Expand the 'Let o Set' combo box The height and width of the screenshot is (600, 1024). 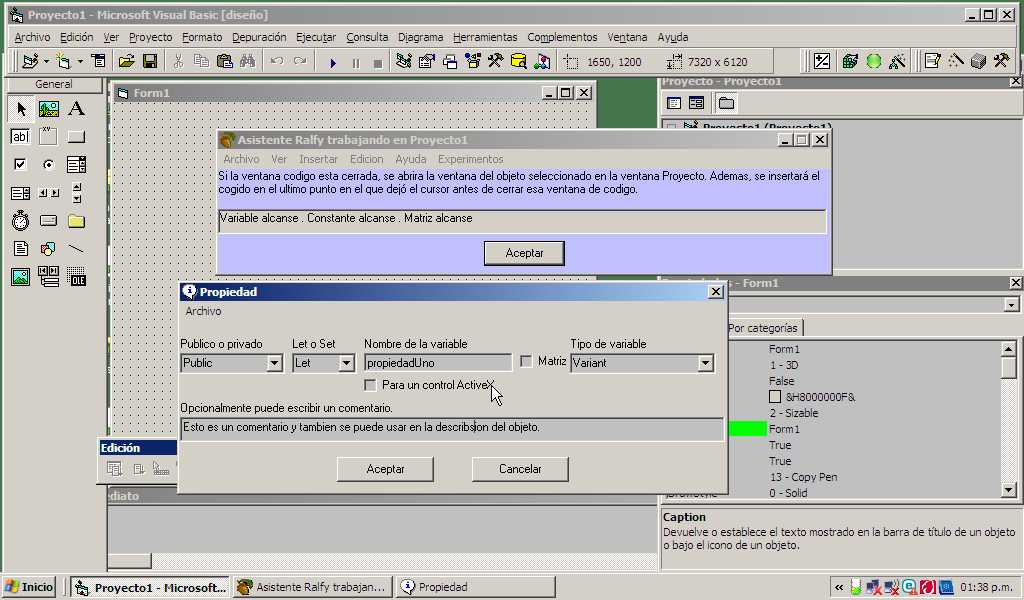[346, 363]
